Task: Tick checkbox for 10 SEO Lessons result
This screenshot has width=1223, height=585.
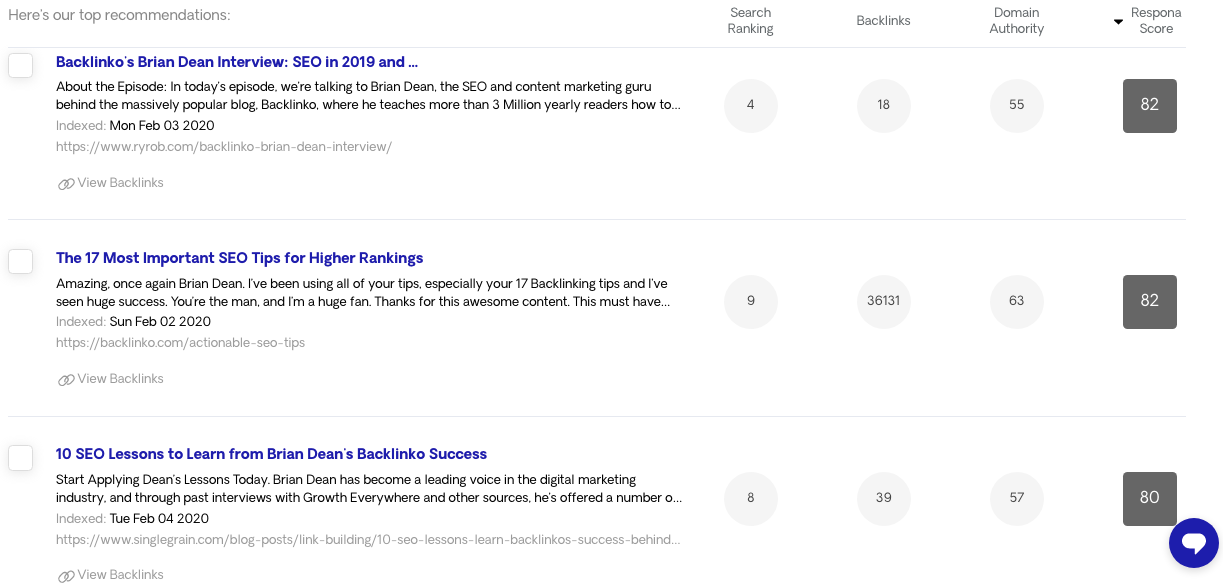Action: tap(21, 458)
